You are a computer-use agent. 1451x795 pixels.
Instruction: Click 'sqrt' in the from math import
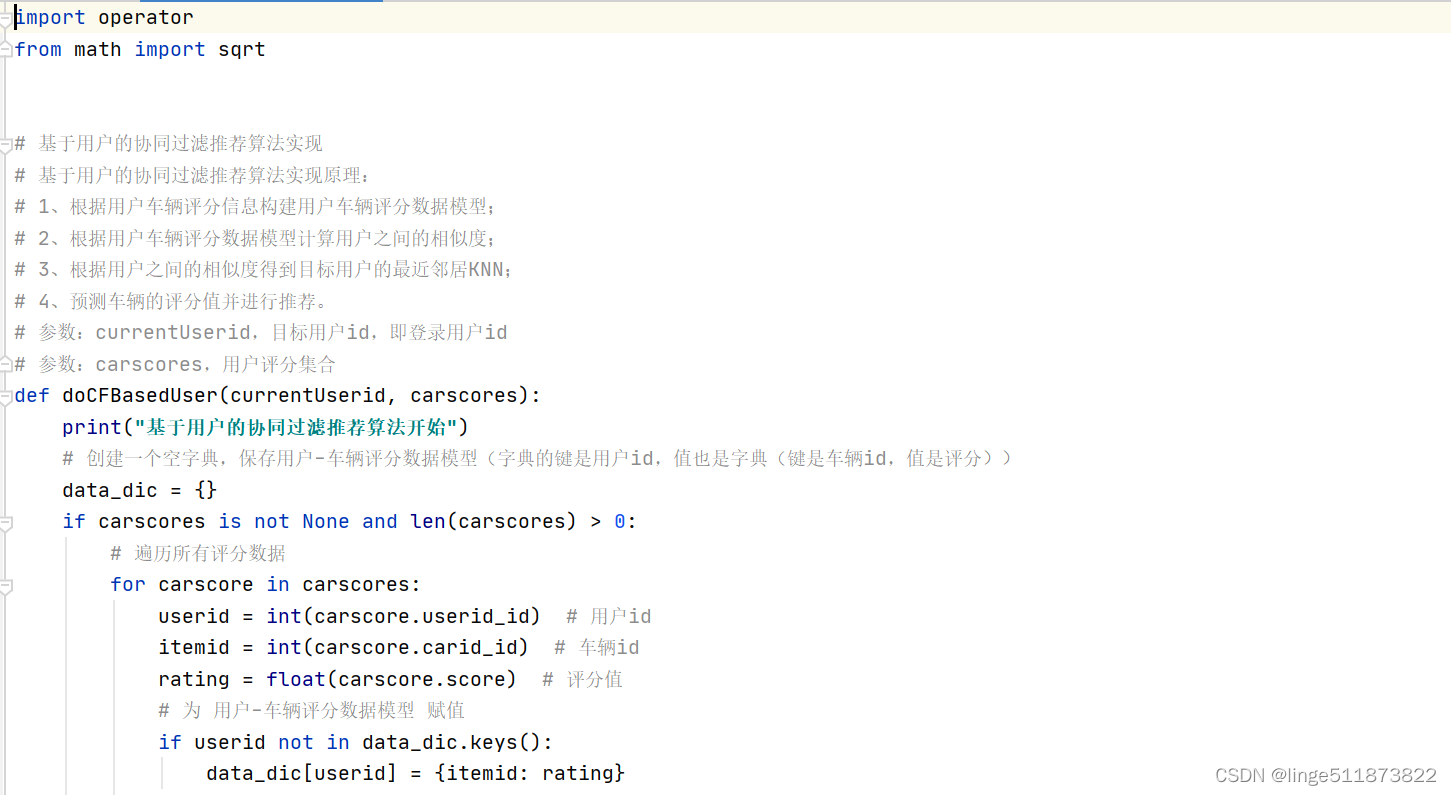242,50
